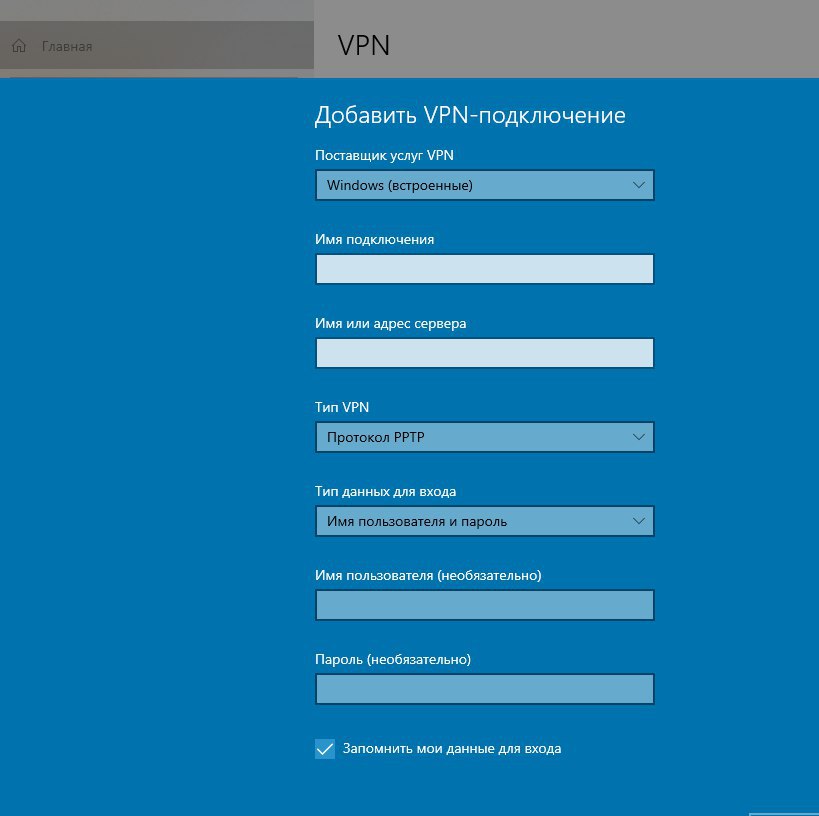The height and width of the screenshot is (816, 819).
Task: Click the Тип данных для входа label
Action: click(385, 491)
